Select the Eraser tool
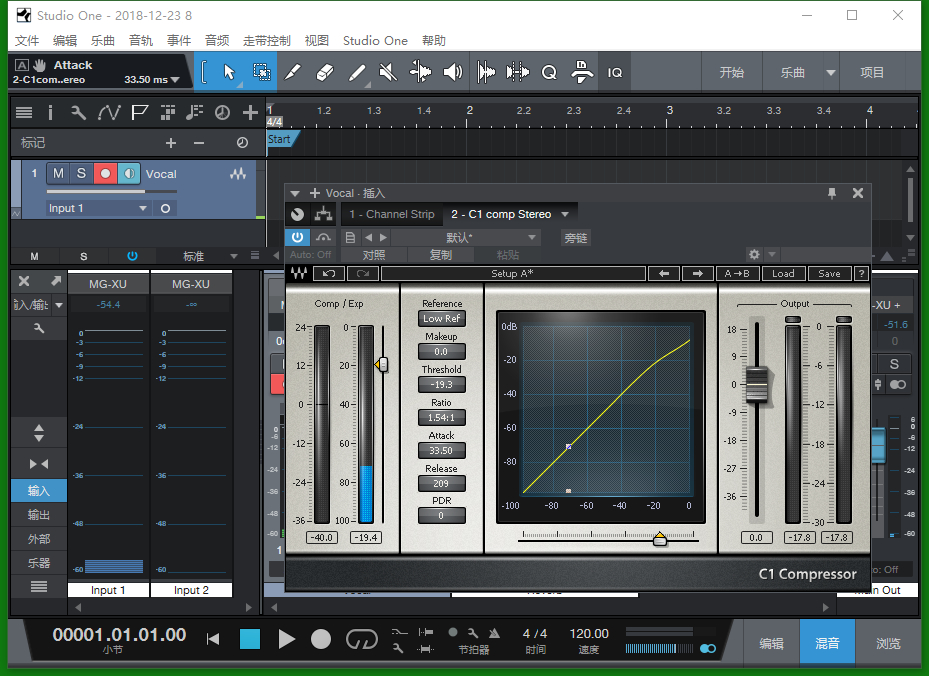This screenshot has width=929, height=676. 324,72
